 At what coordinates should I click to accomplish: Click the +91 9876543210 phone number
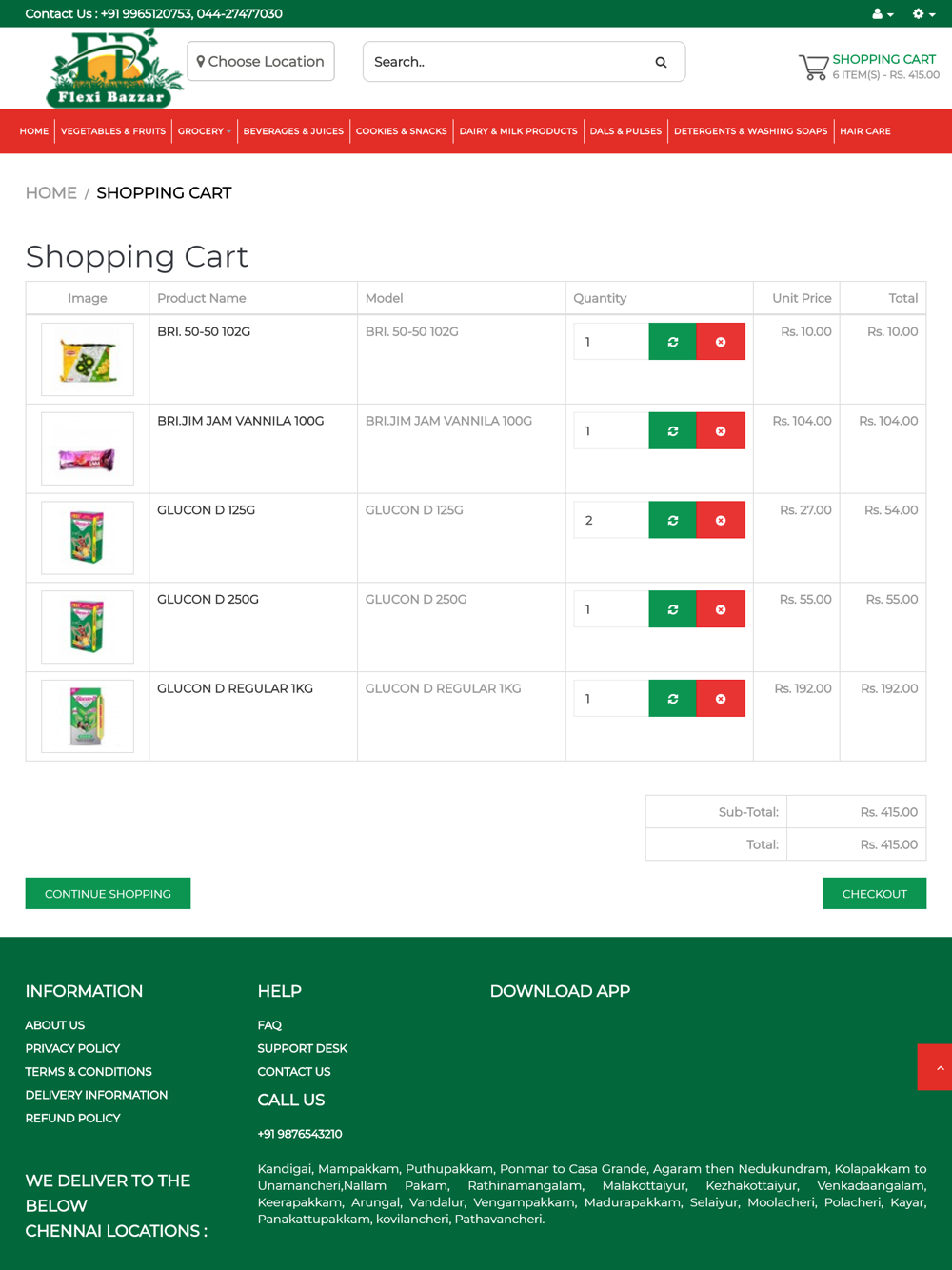(x=300, y=1134)
